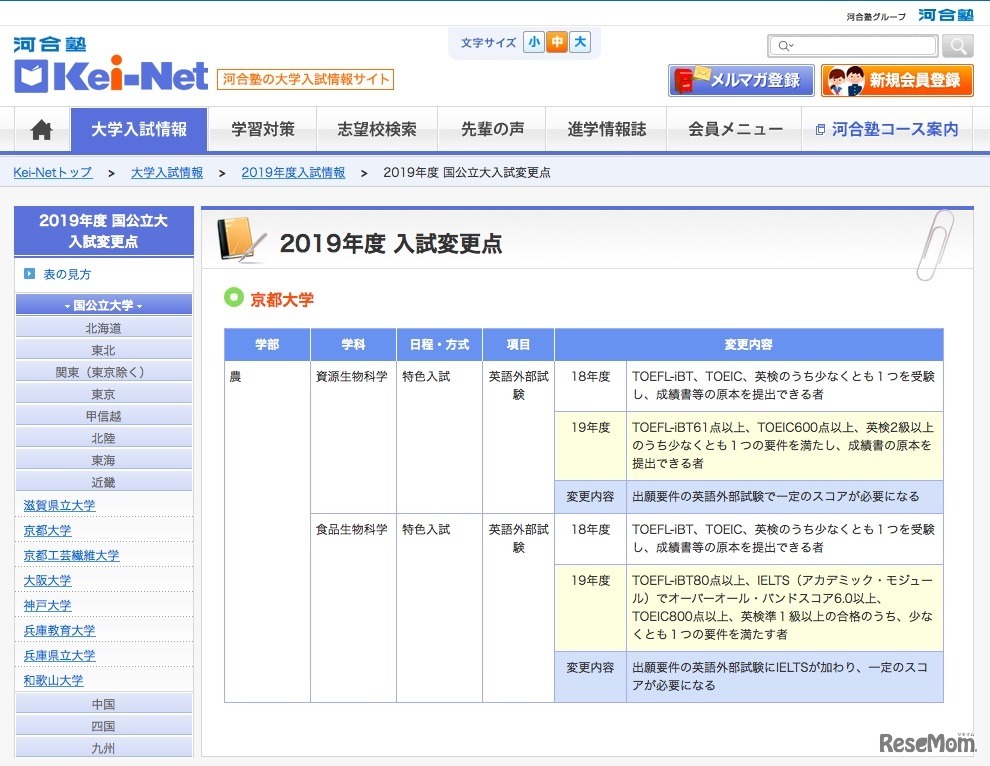
Task: Switch font size to 大
Action: [578, 42]
